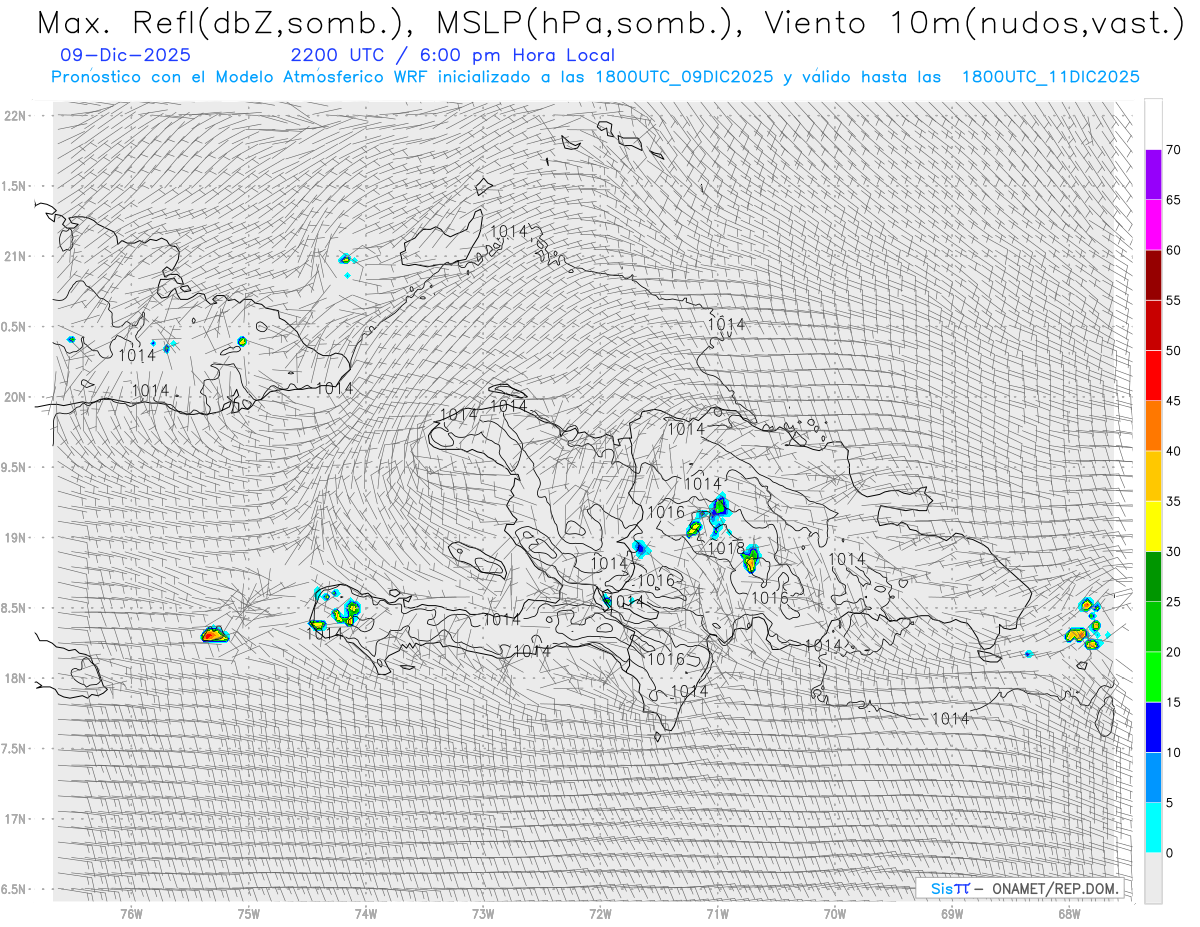Select the yellow 30-35 dBZ legend color

pyautogui.click(x=1153, y=526)
